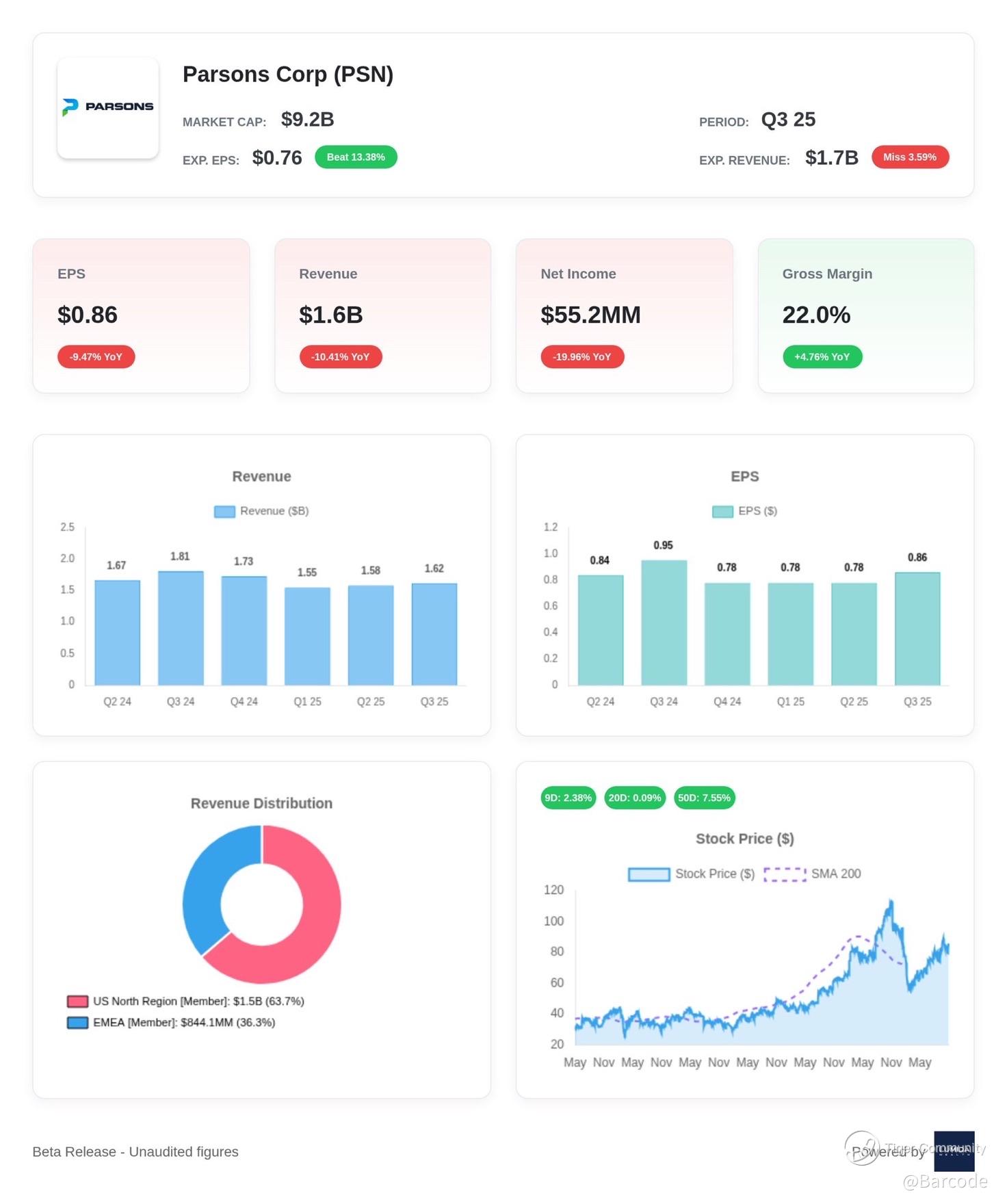Screen dimensions: 1007x1204
Task: Toggle the EPS ($) legend swatch
Action: coord(722,511)
